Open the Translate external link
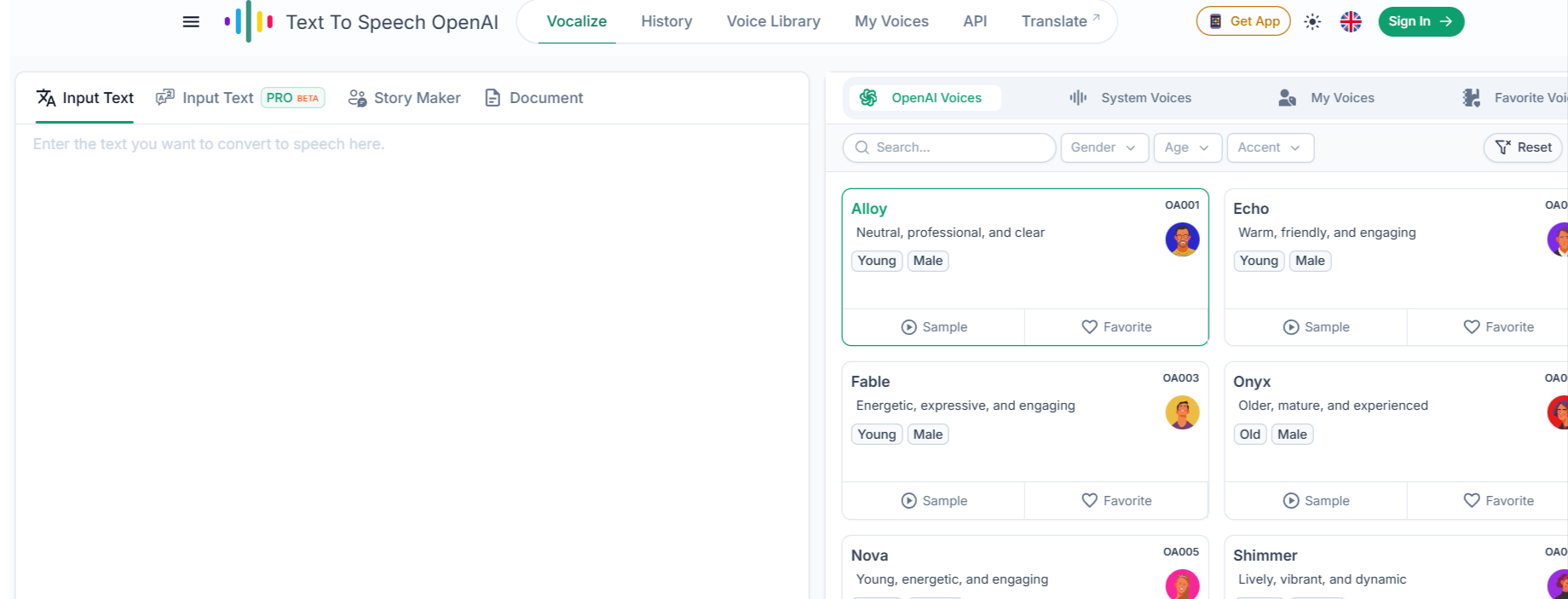The image size is (1568, 599). (1060, 21)
